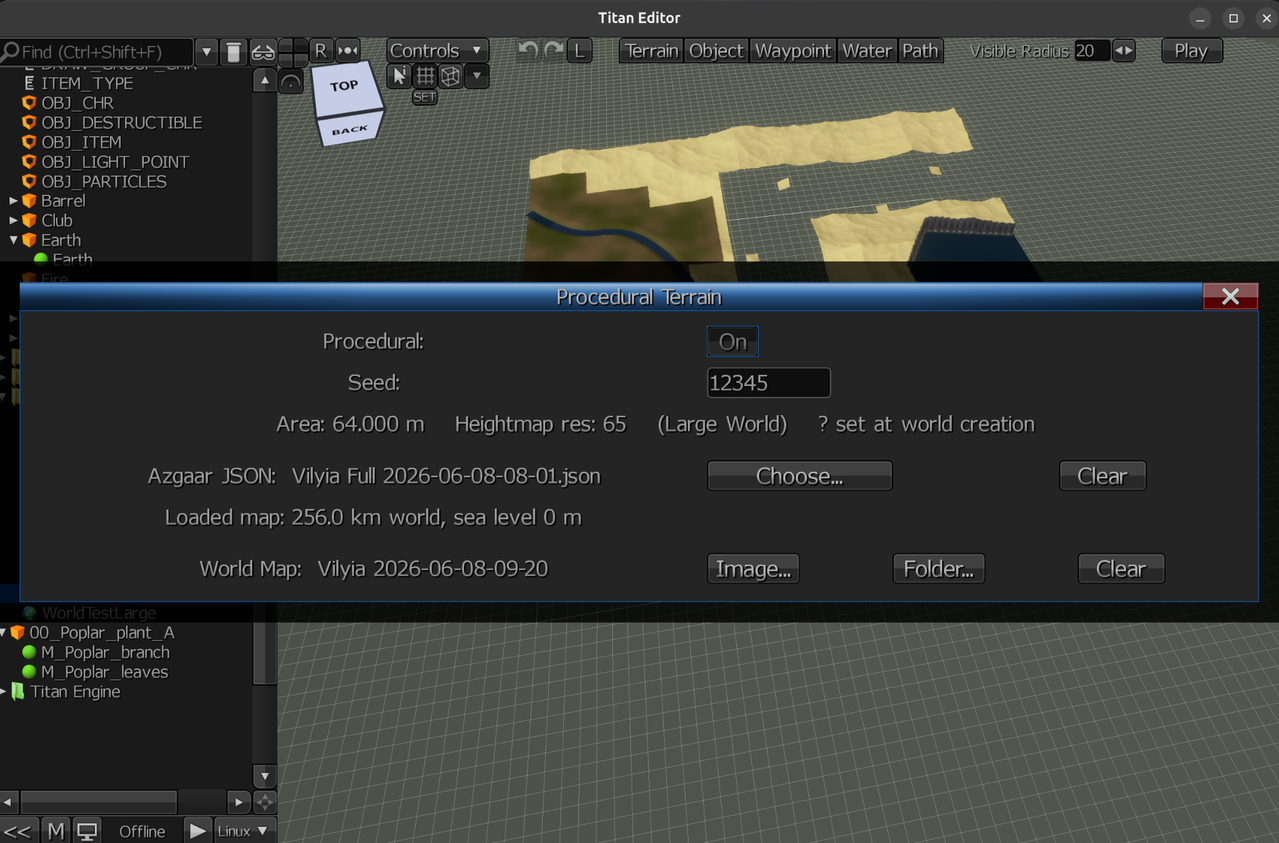Click the orange cube icon of Barrel
This screenshot has height=843, width=1279.
pyautogui.click(x=29, y=201)
